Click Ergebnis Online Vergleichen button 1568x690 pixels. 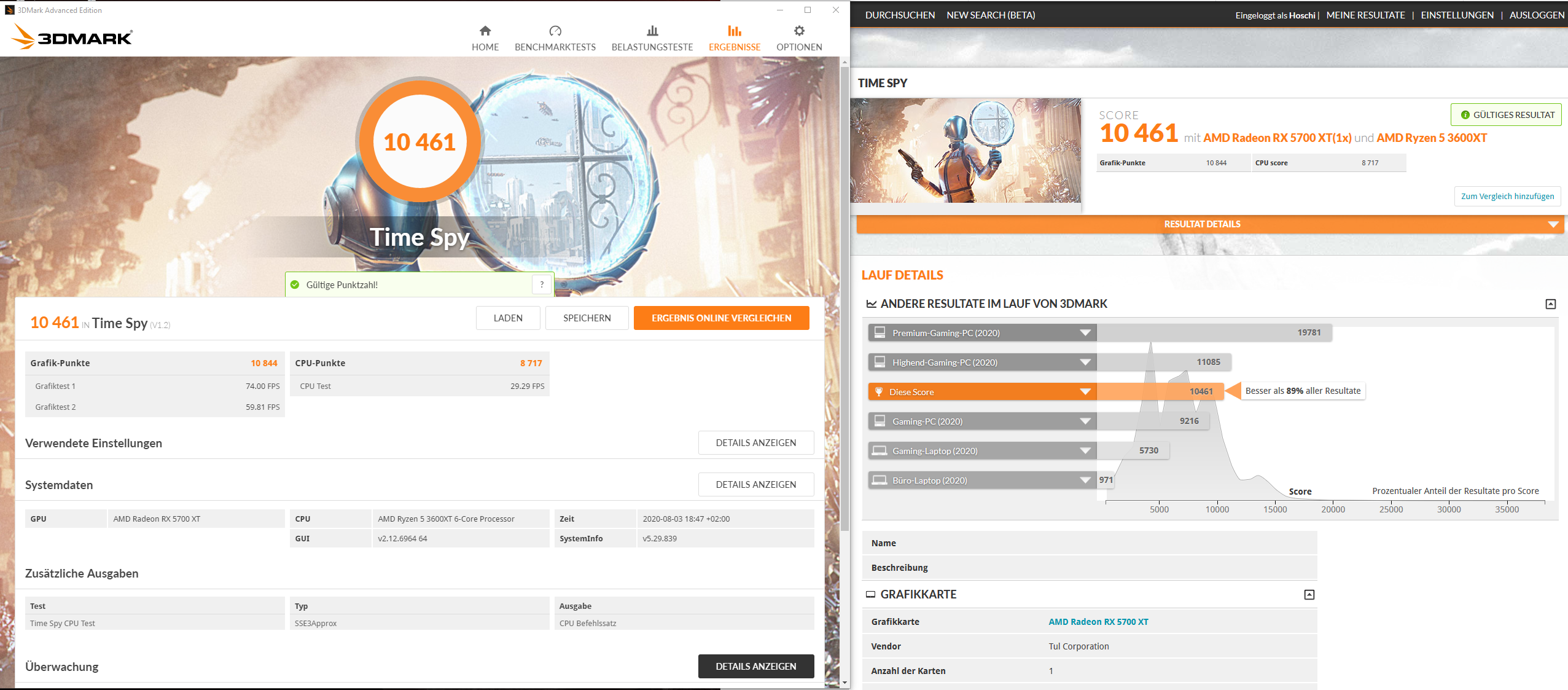[x=721, y=318]
